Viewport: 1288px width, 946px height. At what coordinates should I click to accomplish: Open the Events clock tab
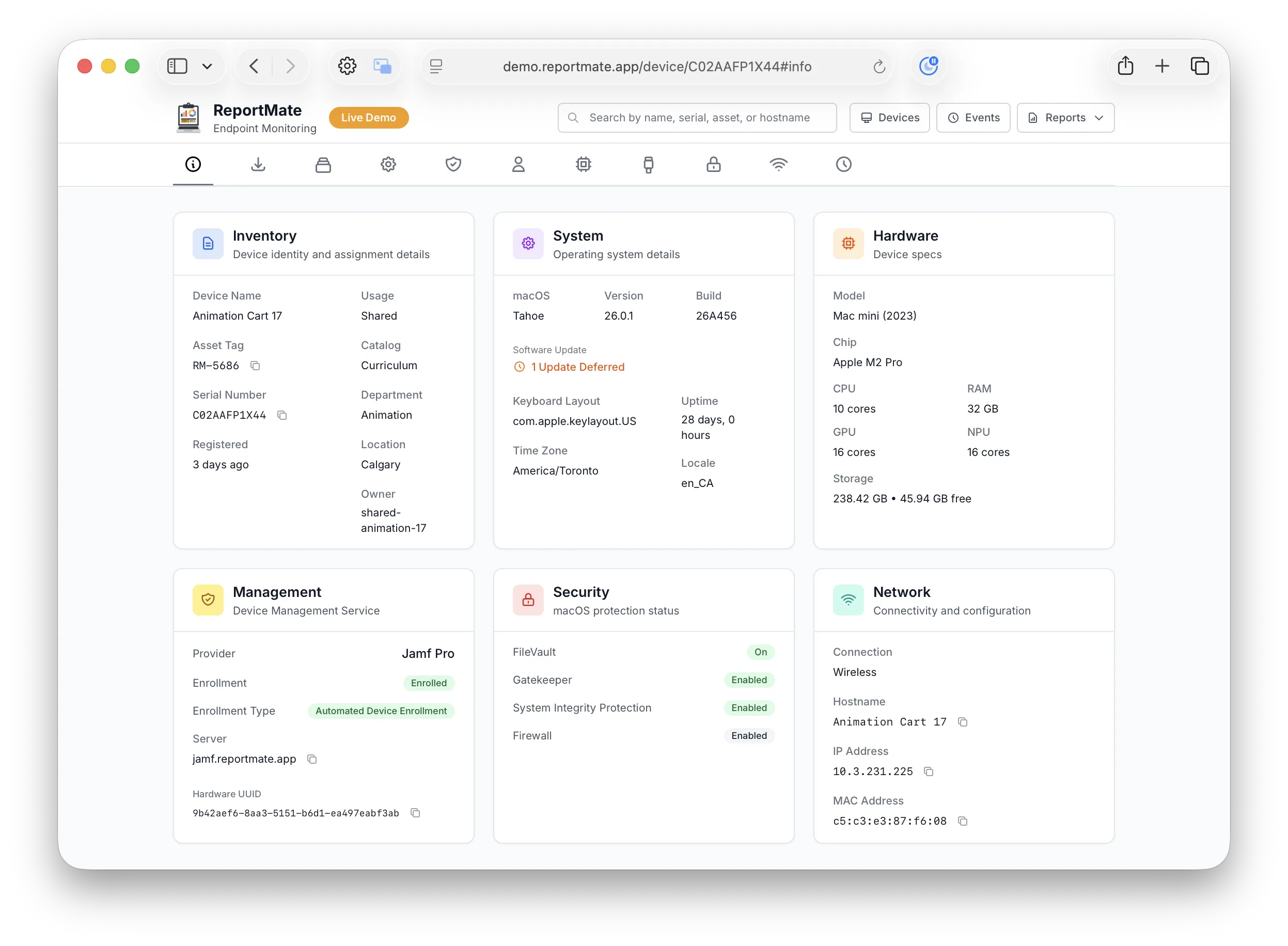tap(843, 164)
